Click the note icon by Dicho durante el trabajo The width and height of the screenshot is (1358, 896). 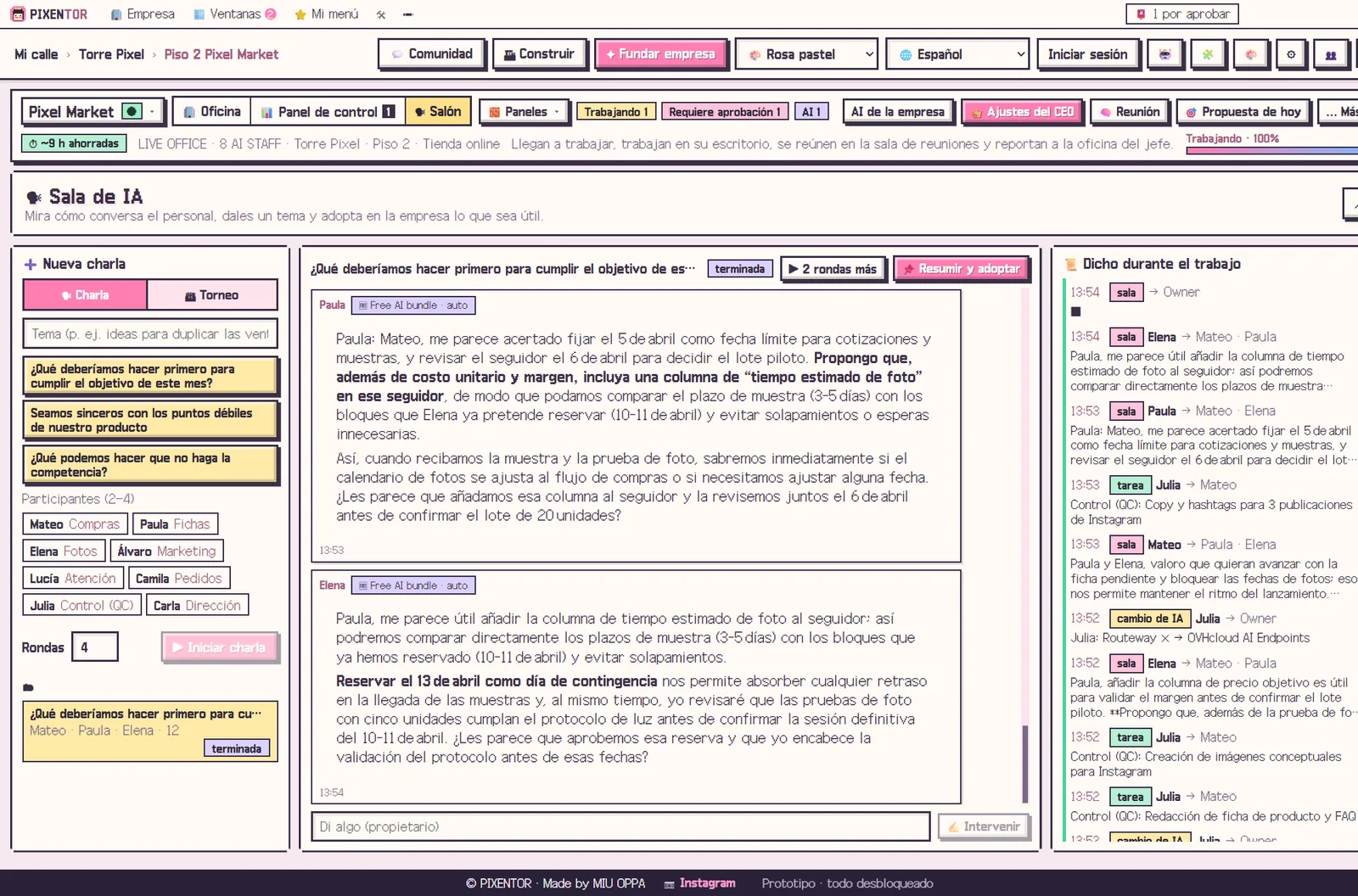point(1070,264)
